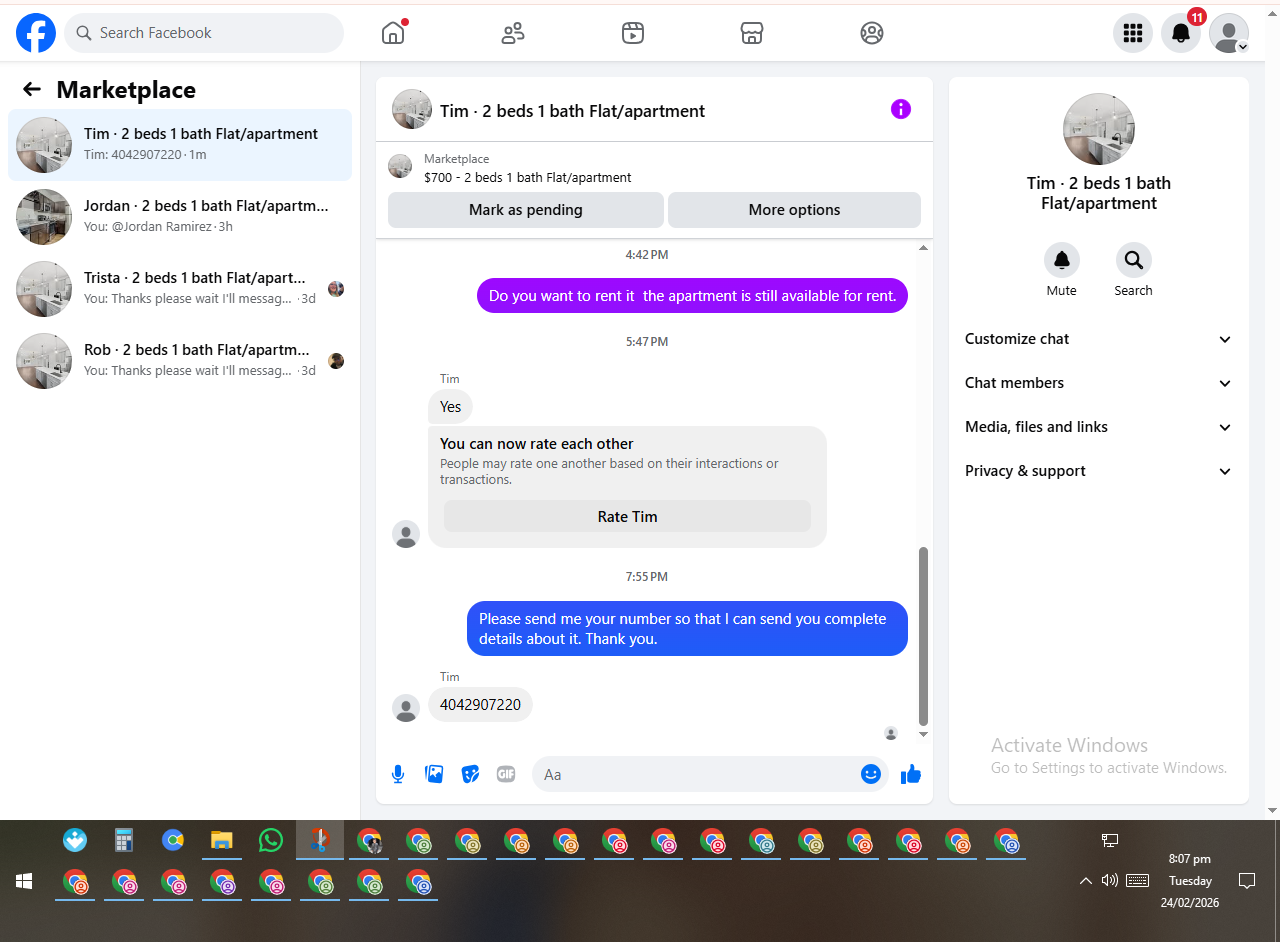This screenshot has width=1280, height=942.
Task: Open the nine-dot Menu grid icon
Action: (x=1133, y=33)
